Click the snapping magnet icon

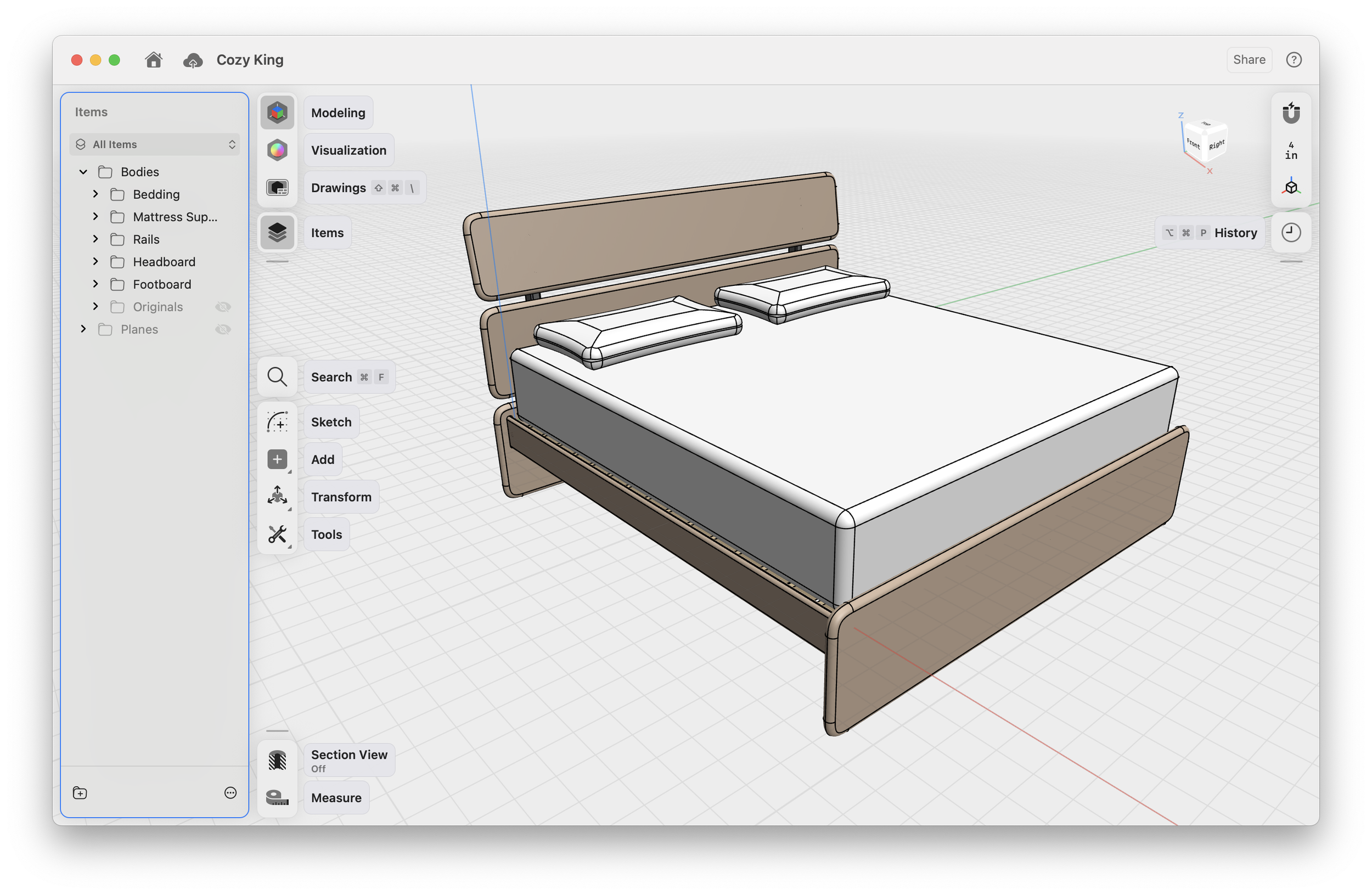[x=1291, y=112]
